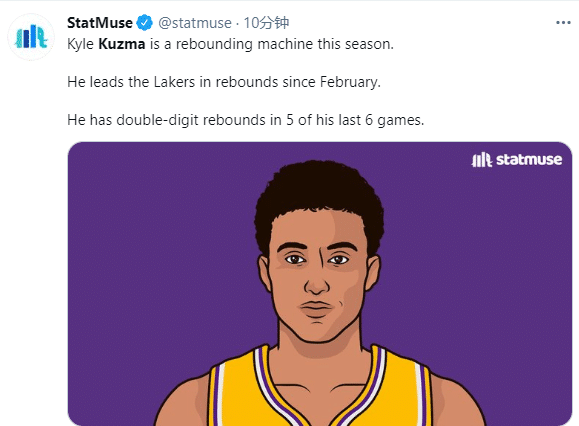Open the @statmuse handle link
579x426 pixels.
[195, 23]
